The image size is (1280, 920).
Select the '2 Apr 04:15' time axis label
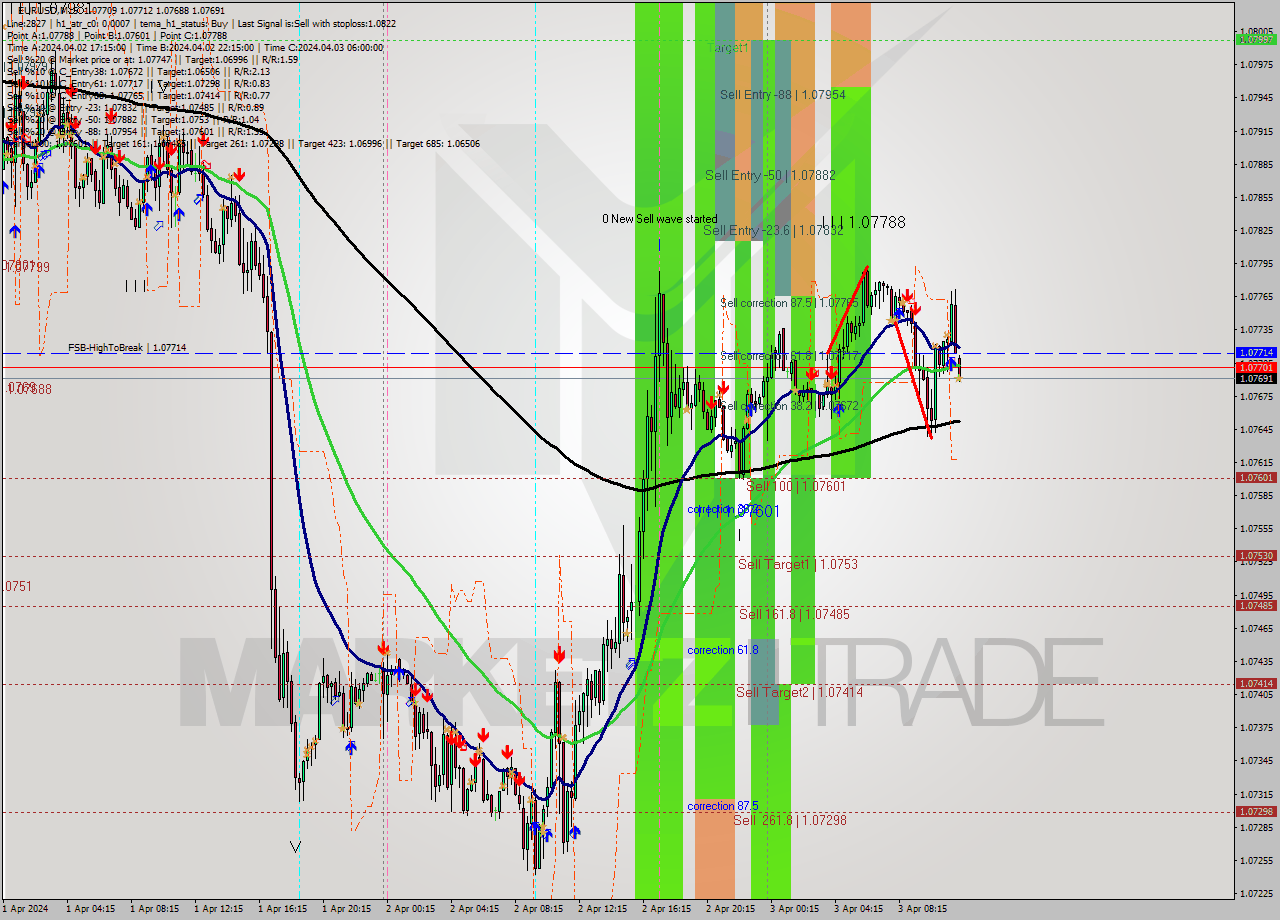pyautogui.click(x=475, y=909)
